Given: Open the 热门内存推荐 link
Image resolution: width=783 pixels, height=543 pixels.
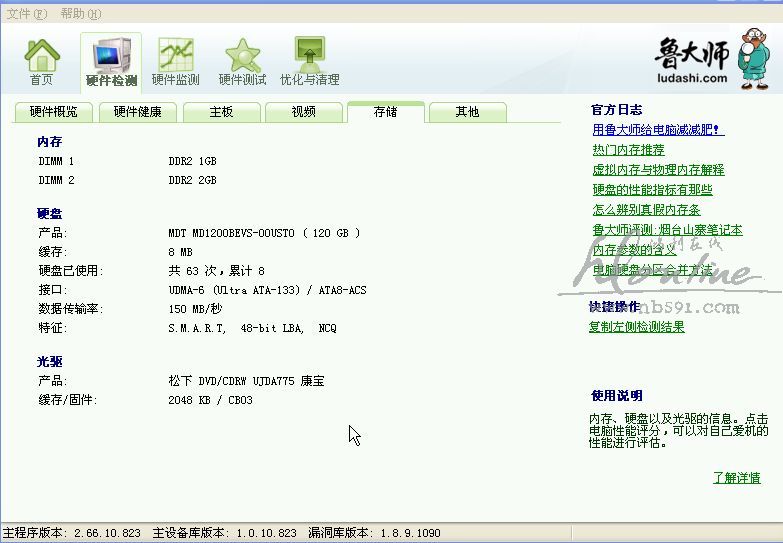Looking at the screenshot, I should (x=627, y=150).
